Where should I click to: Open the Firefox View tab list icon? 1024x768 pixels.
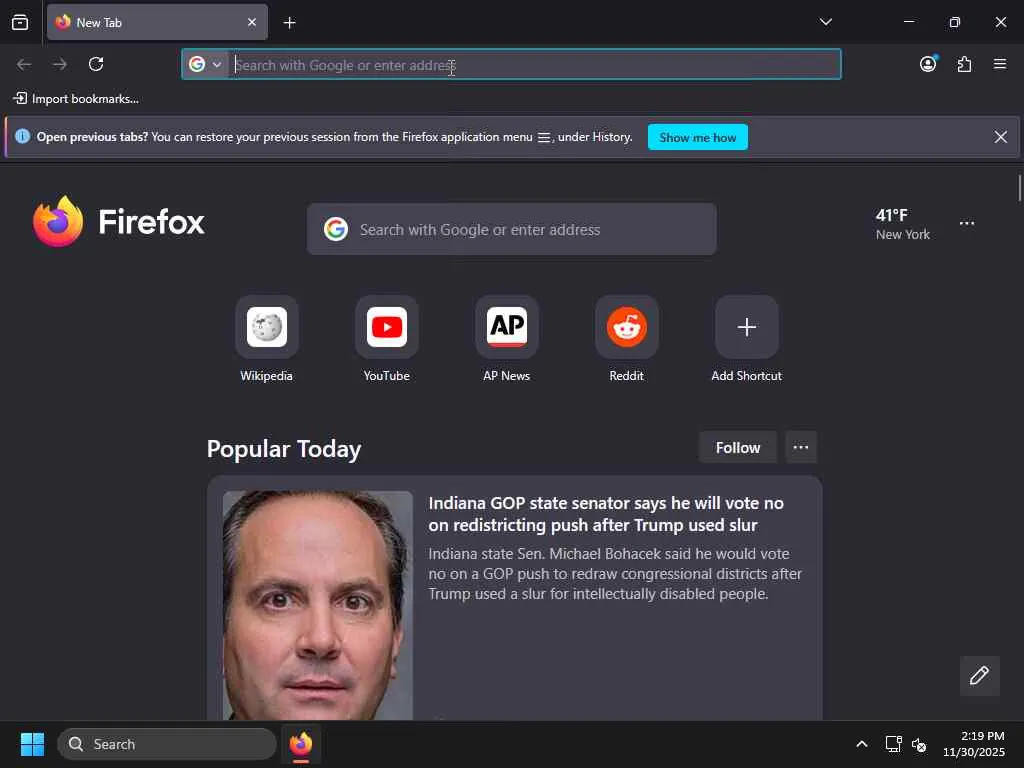tap(20, 22)
